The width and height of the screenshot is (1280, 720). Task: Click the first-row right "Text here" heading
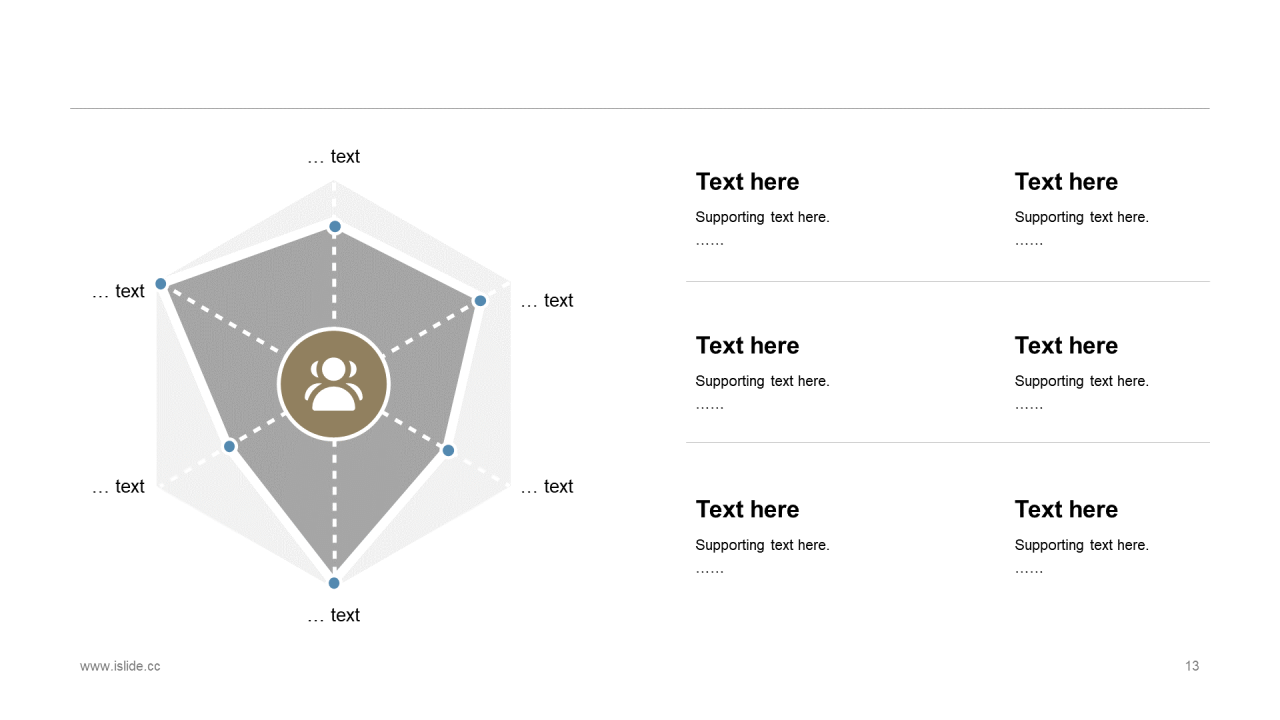1066,182
